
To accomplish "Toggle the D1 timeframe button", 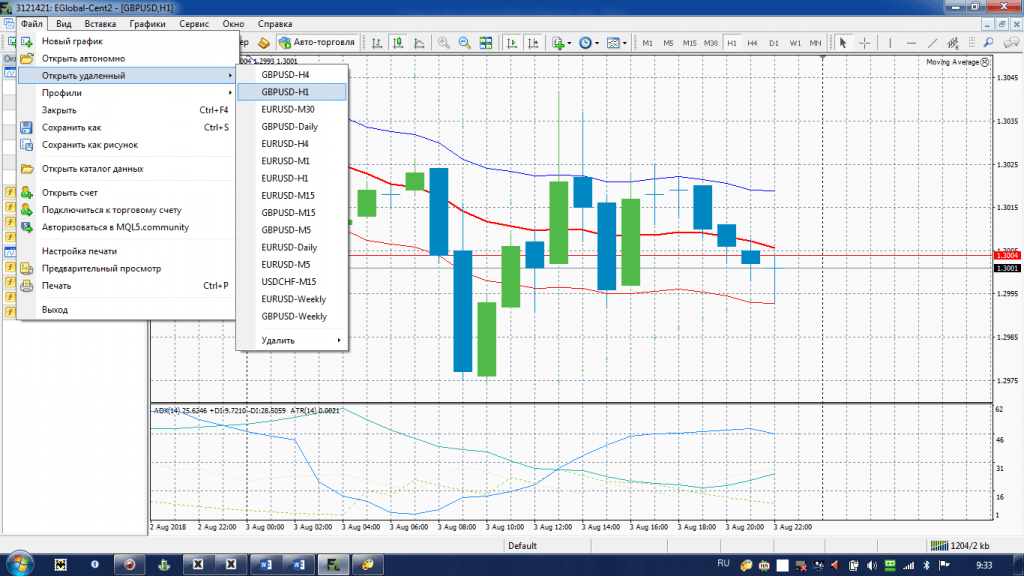I will click(774, 43).
